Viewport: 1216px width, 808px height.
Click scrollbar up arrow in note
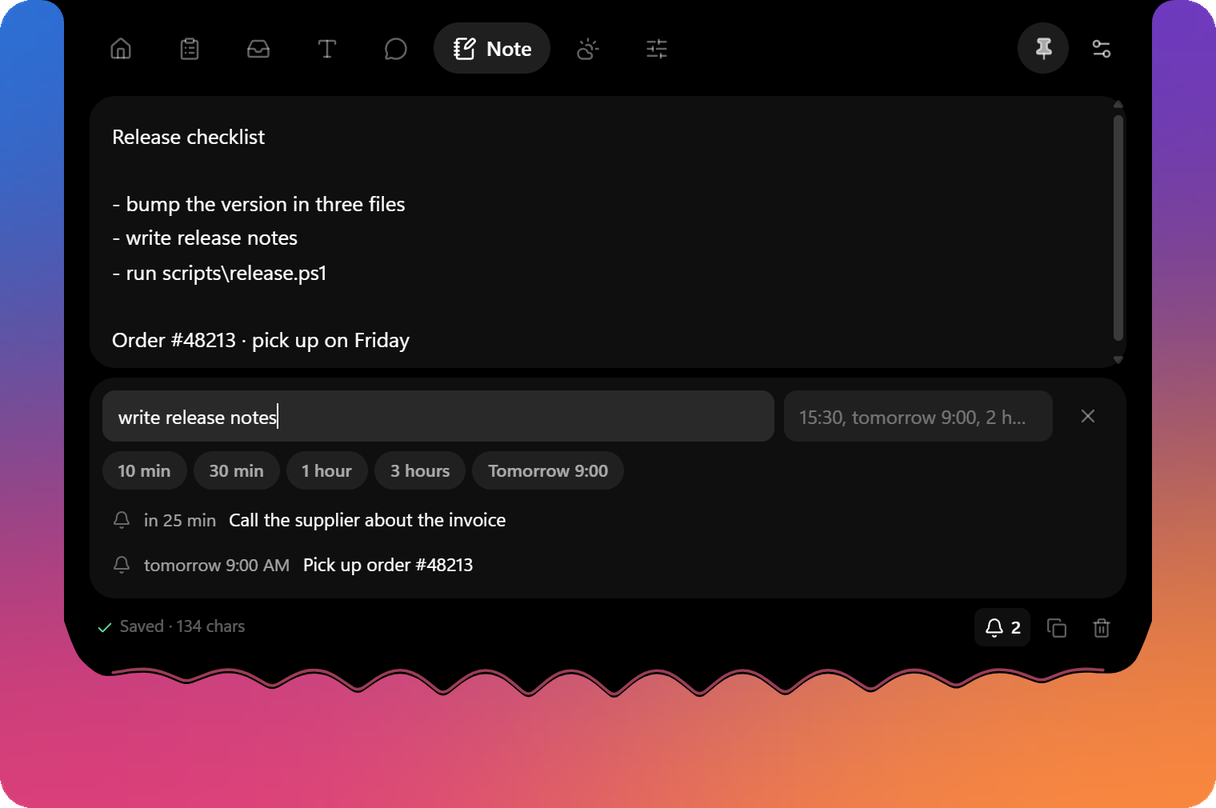tap(1118, 104)
